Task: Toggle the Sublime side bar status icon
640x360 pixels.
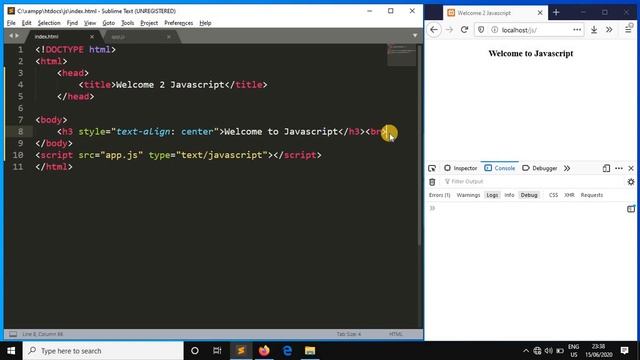Action: tap(13, 334)
